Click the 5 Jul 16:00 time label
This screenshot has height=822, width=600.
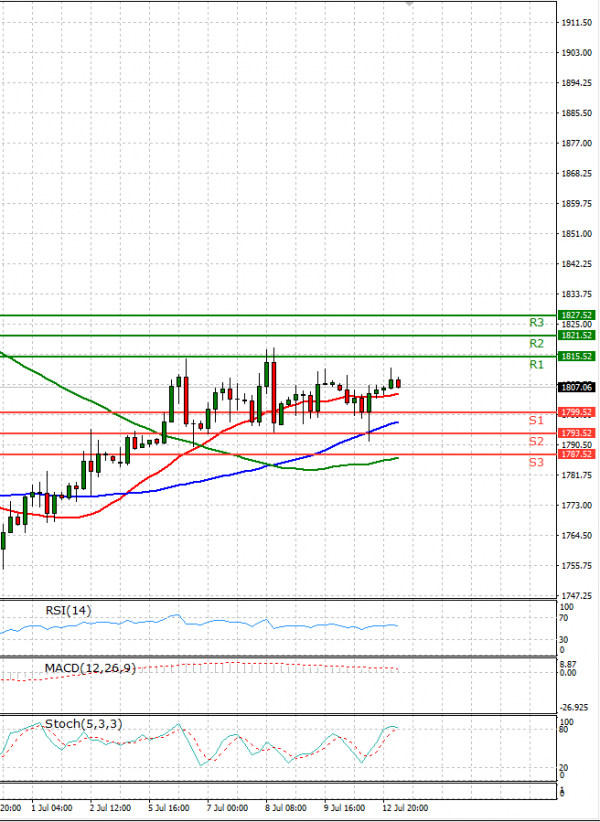pyautogui.click(x=169, y=808)
